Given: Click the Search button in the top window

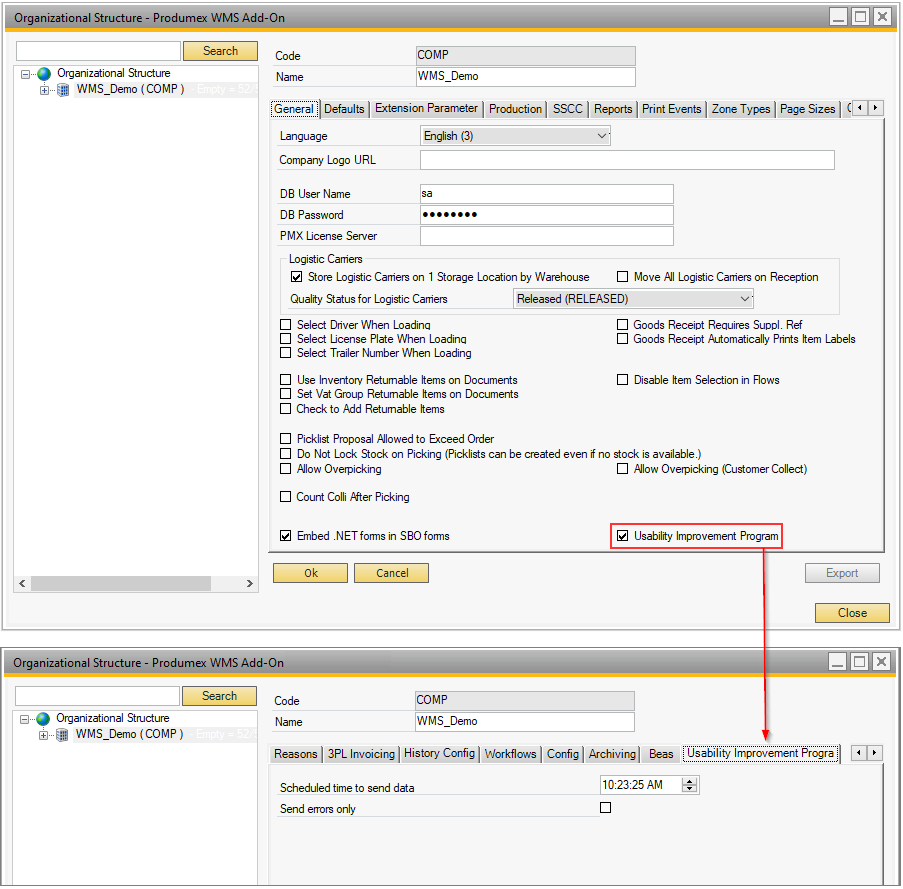Looking at the screenshot, I should (x=220, y=51).
